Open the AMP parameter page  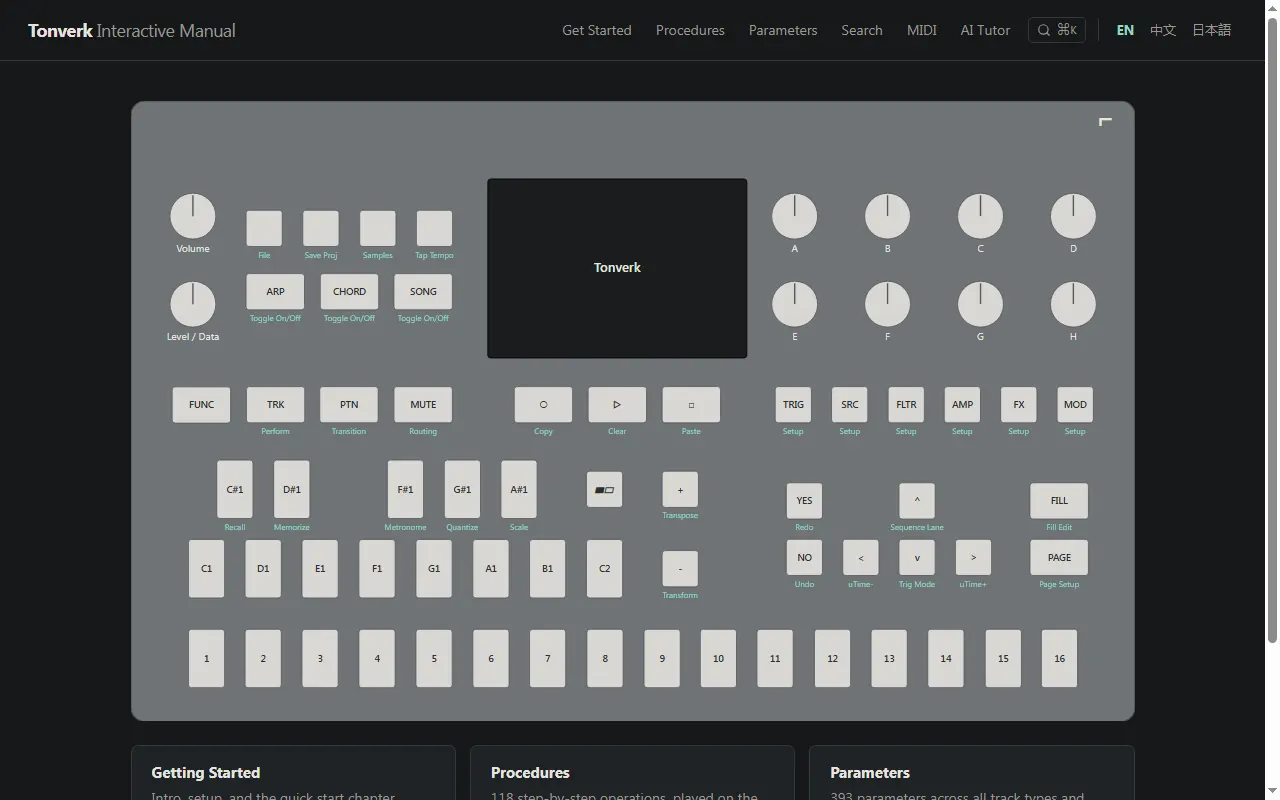point(962,405)
